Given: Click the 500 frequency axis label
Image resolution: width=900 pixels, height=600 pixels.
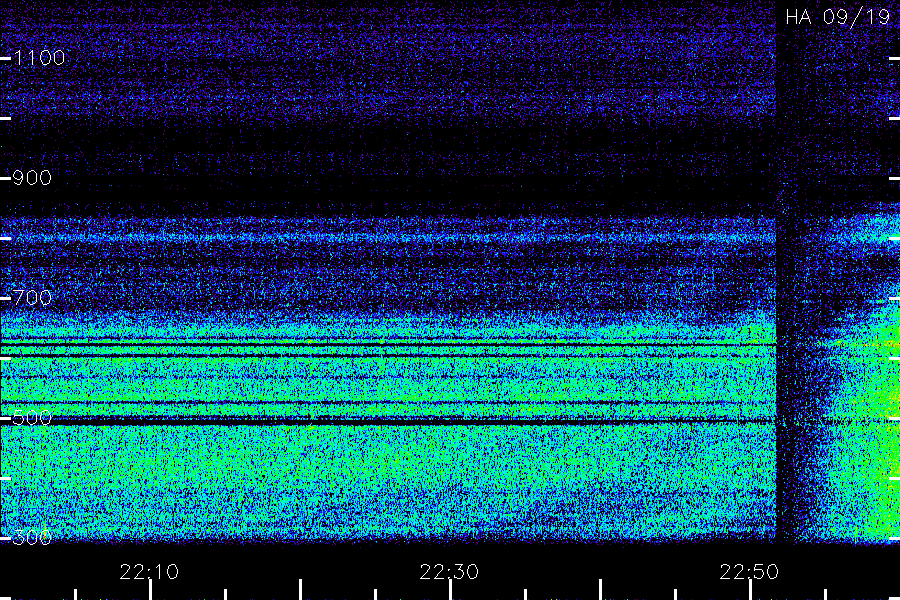Looking at the screenshot, I should 32,417.
